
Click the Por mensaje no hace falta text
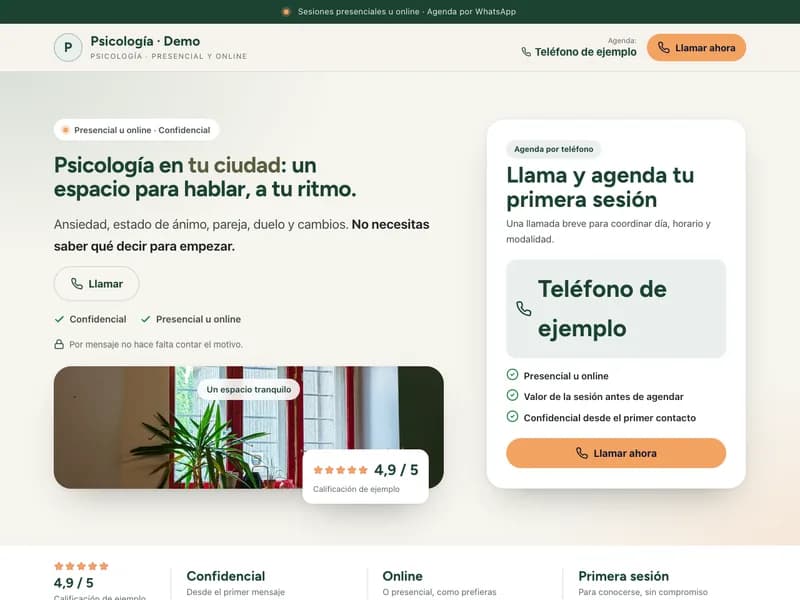[156, 344]
